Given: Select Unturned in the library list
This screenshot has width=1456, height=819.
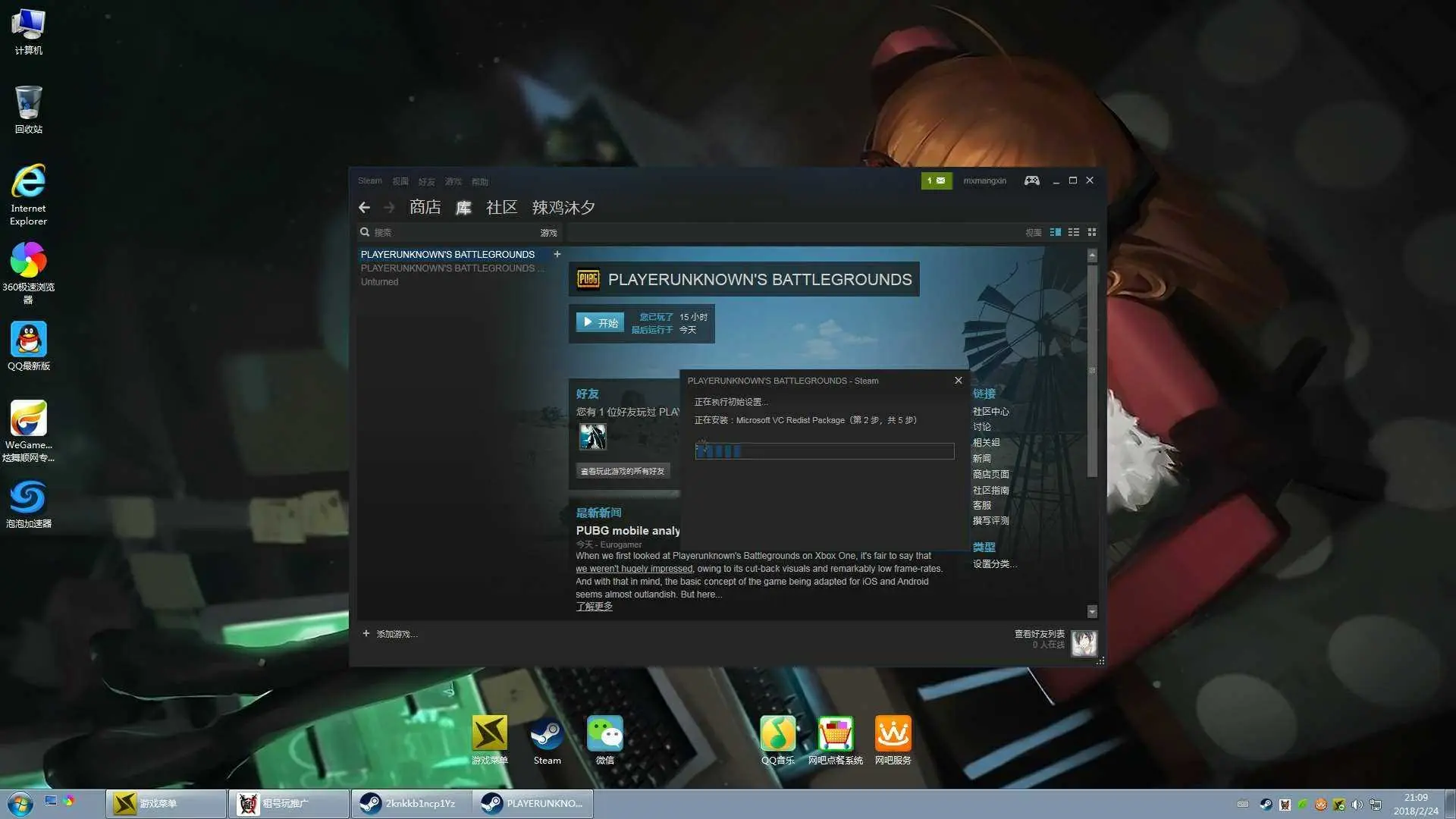Looking at the screenshot, I should pos(379,281).
